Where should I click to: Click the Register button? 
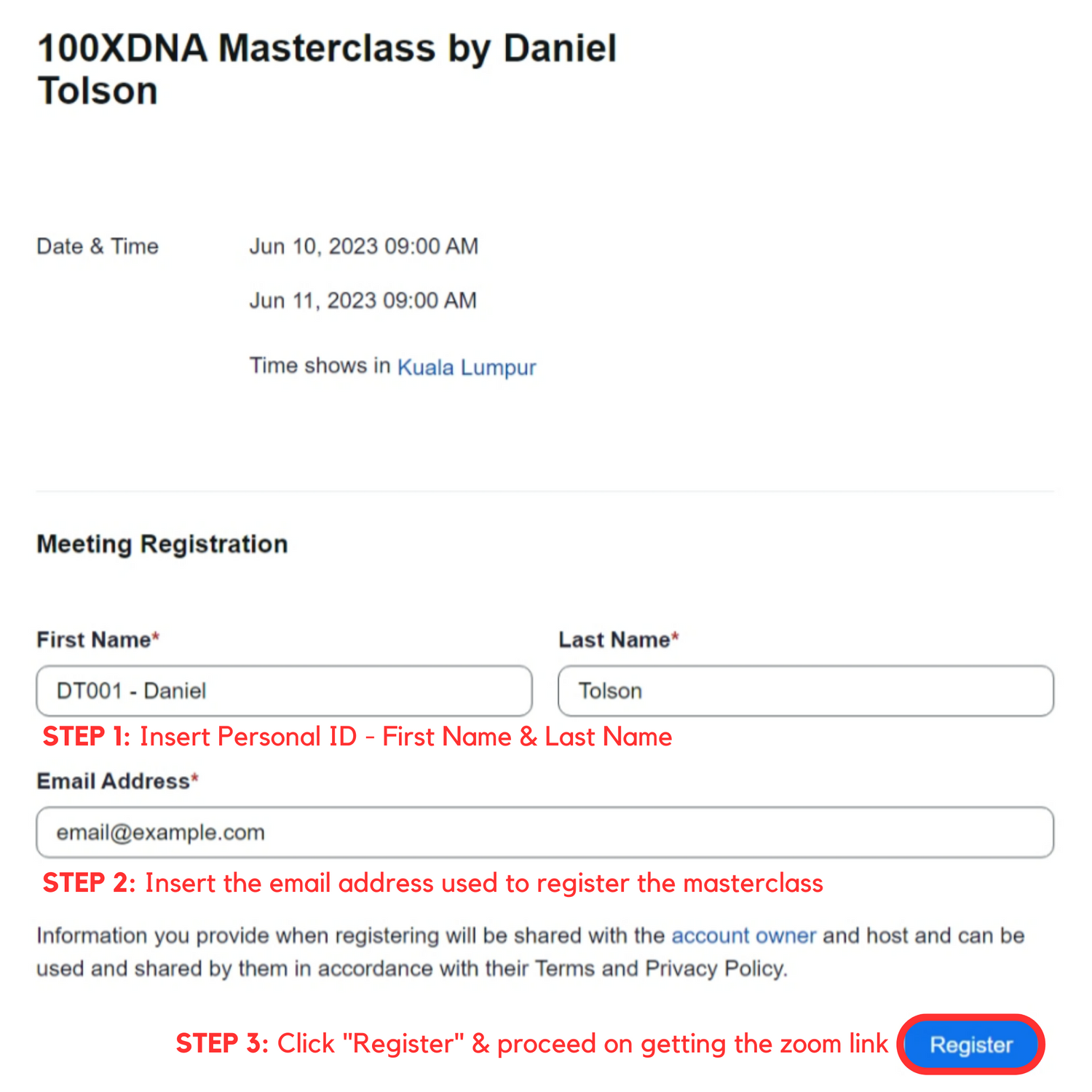pyautogui.click(x=971, y=1045)
